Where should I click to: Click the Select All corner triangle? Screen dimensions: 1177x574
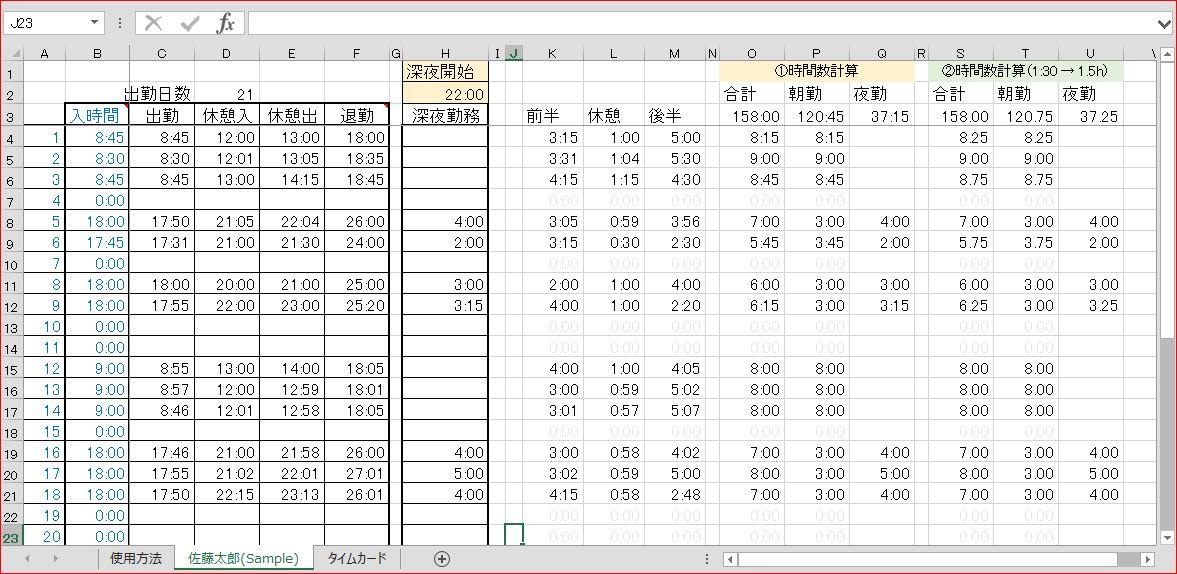point(11,53)
